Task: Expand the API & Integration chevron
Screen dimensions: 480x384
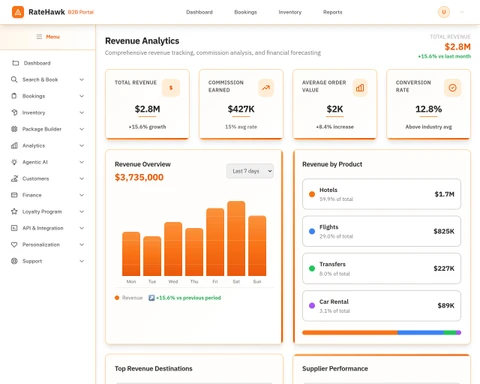Action: pos(82,228)
